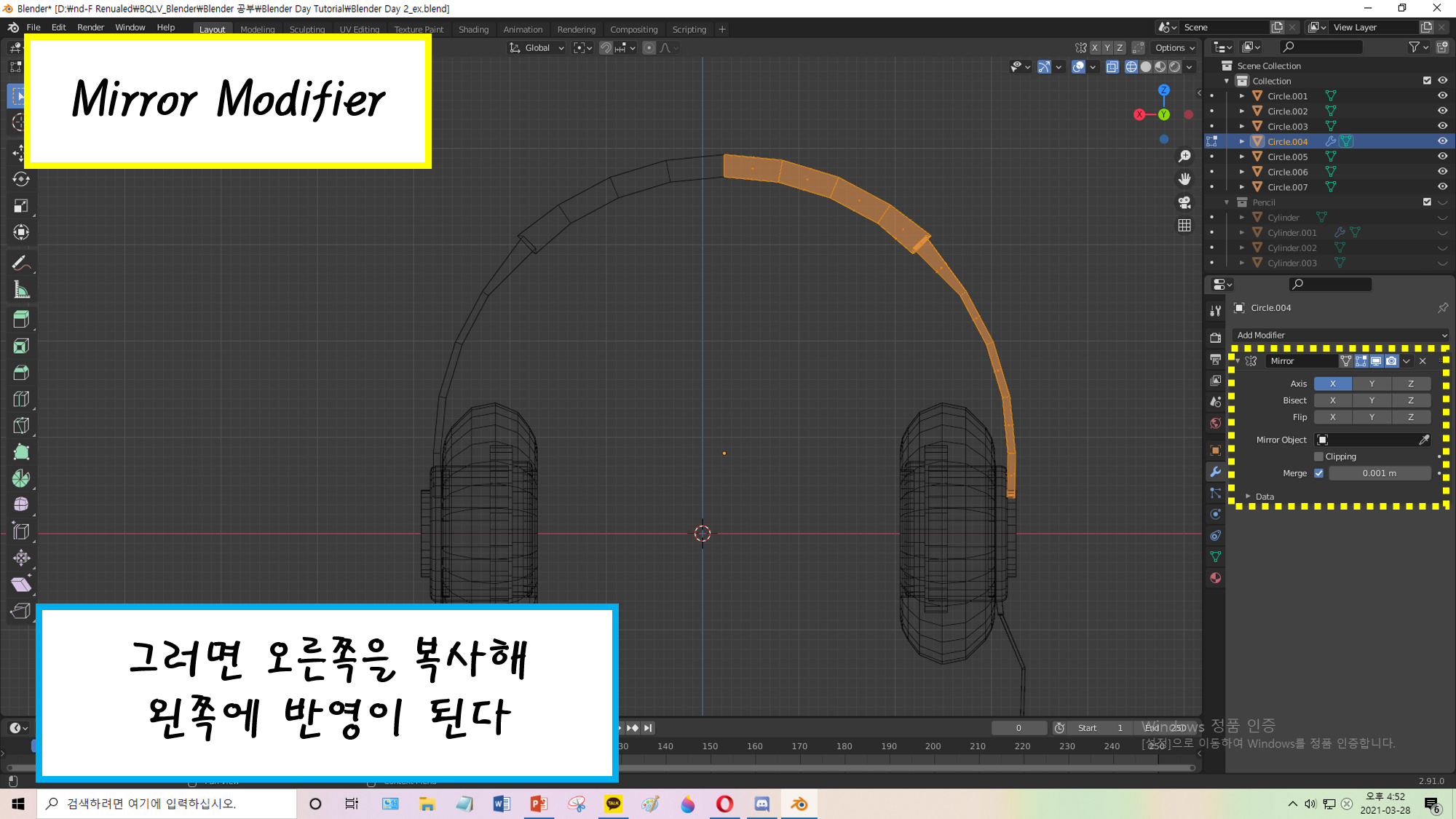Enable the Clipping checkbox

click(x=1318, y=456)
